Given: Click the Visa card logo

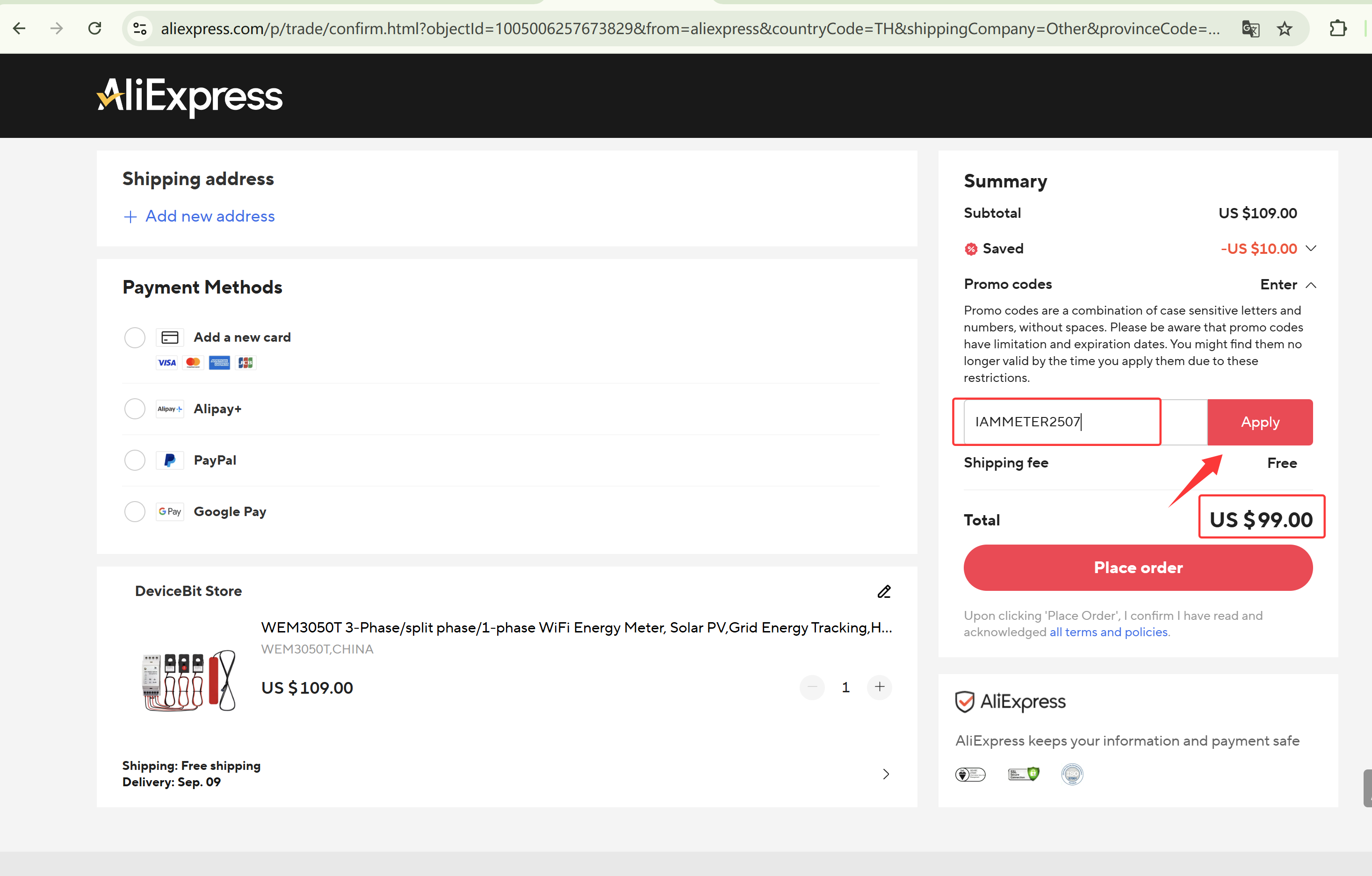Looking at the screenshot, I should point(167,363).
